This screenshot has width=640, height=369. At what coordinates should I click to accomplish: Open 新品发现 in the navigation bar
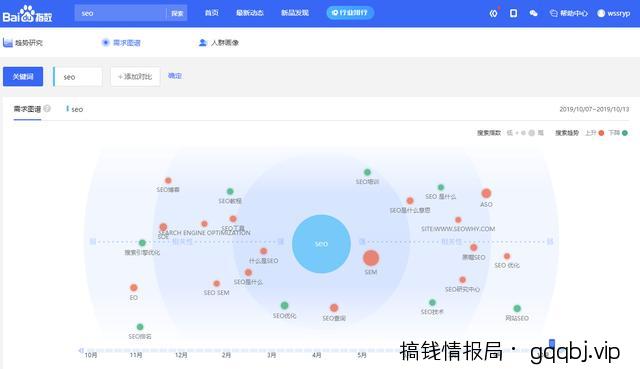click(x=295, y=13)
